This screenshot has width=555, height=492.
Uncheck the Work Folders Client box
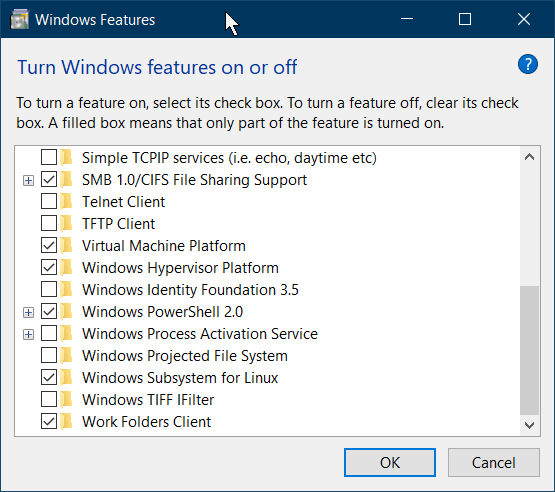(x=49, y=421)
